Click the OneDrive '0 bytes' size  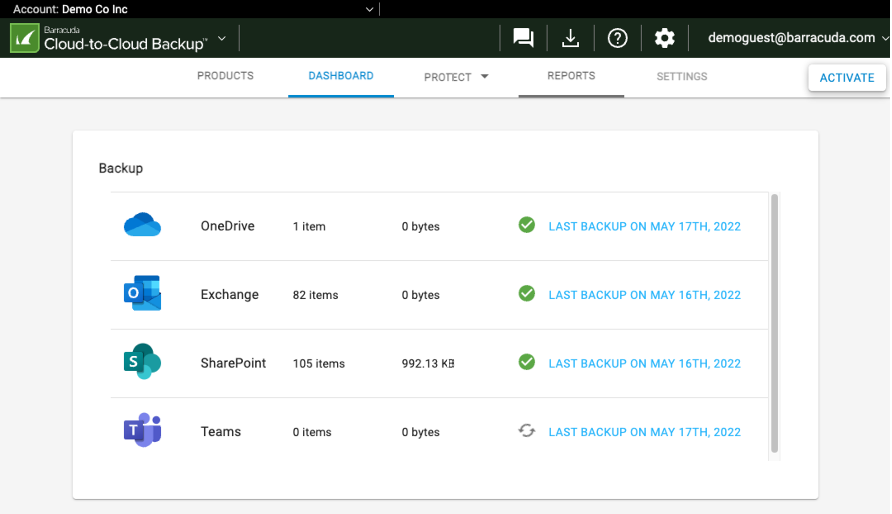point(420,226)
